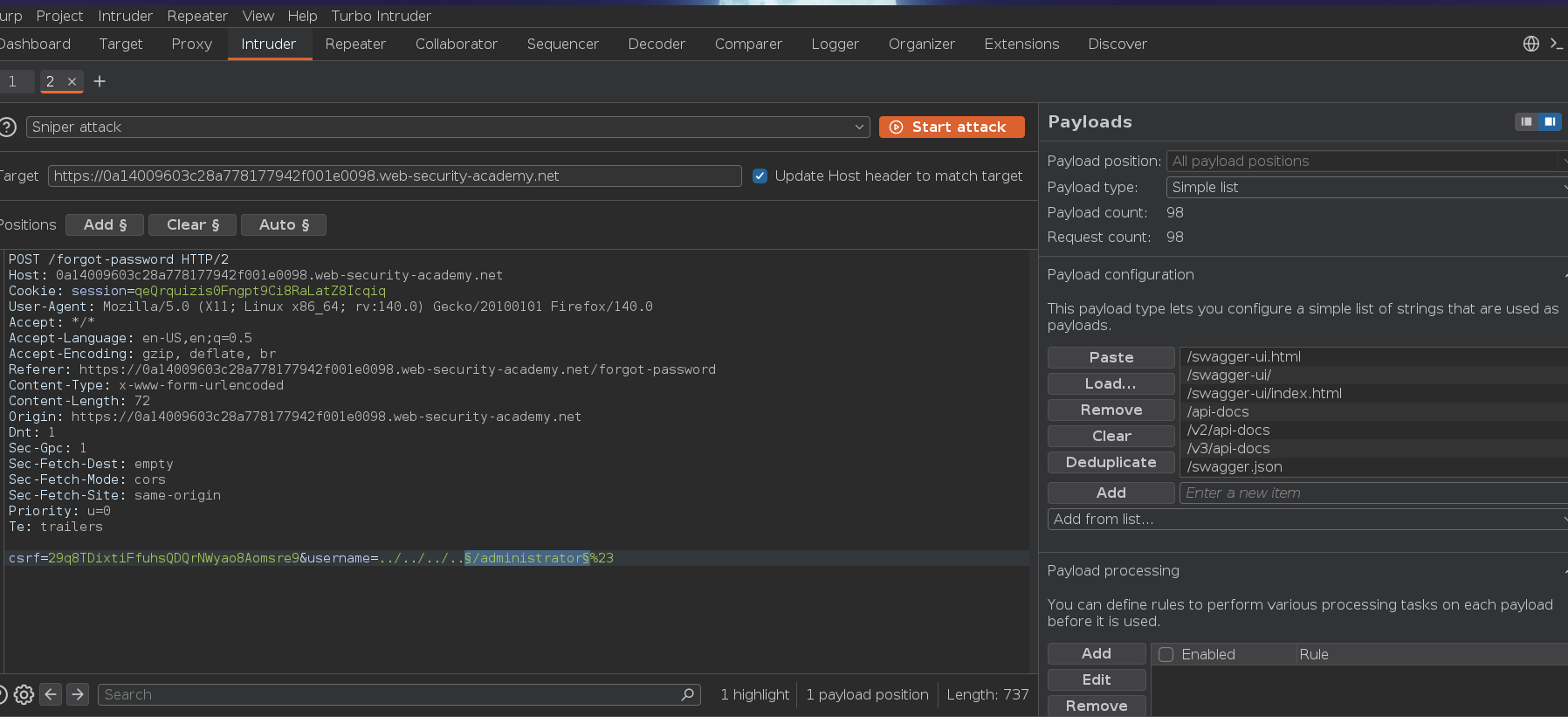Image resolution: width=1568 pixels, height=717 pixels.
Task: Open the Project menu
Action: [59, 16]
